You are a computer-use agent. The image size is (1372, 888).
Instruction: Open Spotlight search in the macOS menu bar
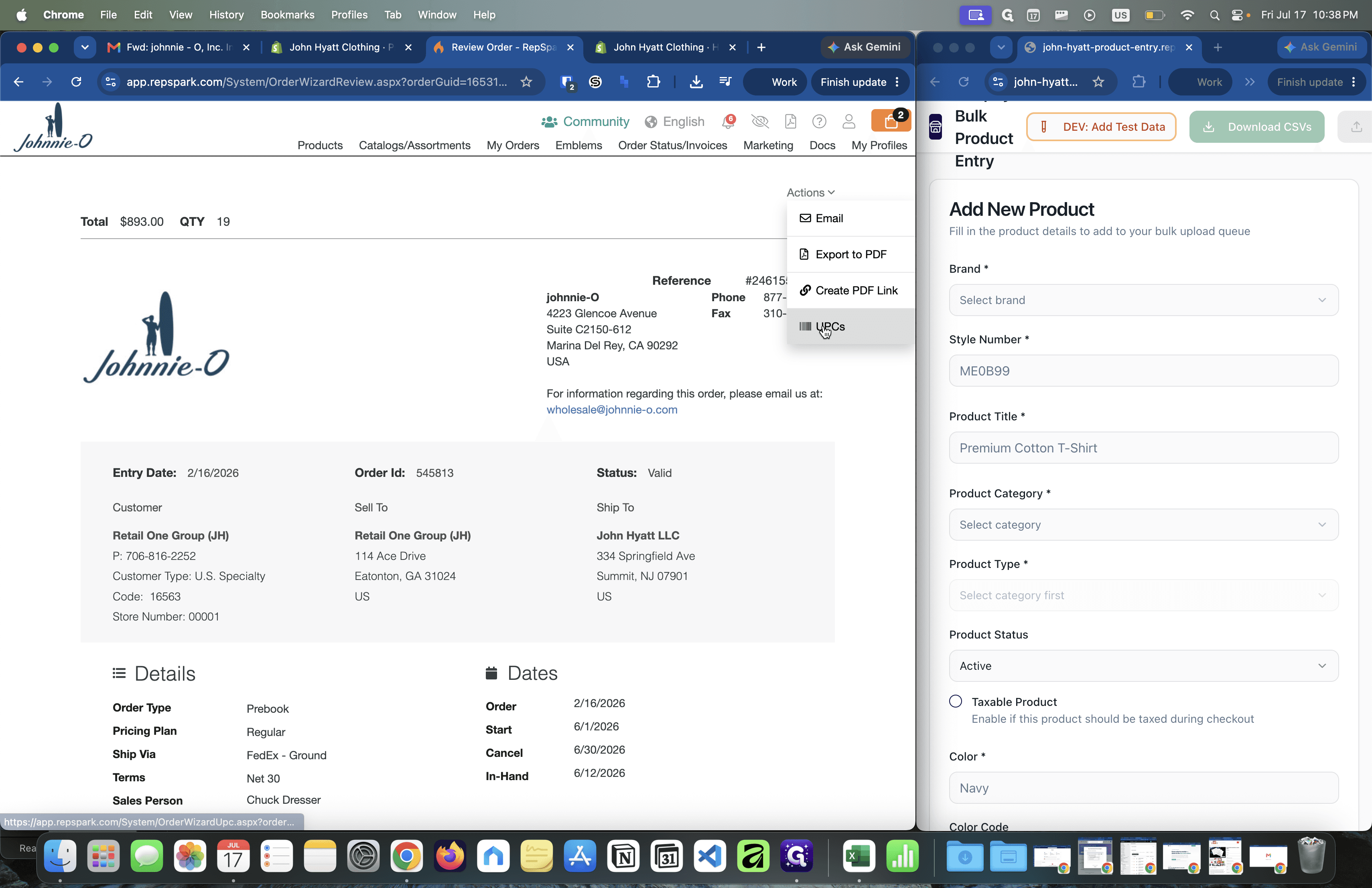coord(1214,15)
